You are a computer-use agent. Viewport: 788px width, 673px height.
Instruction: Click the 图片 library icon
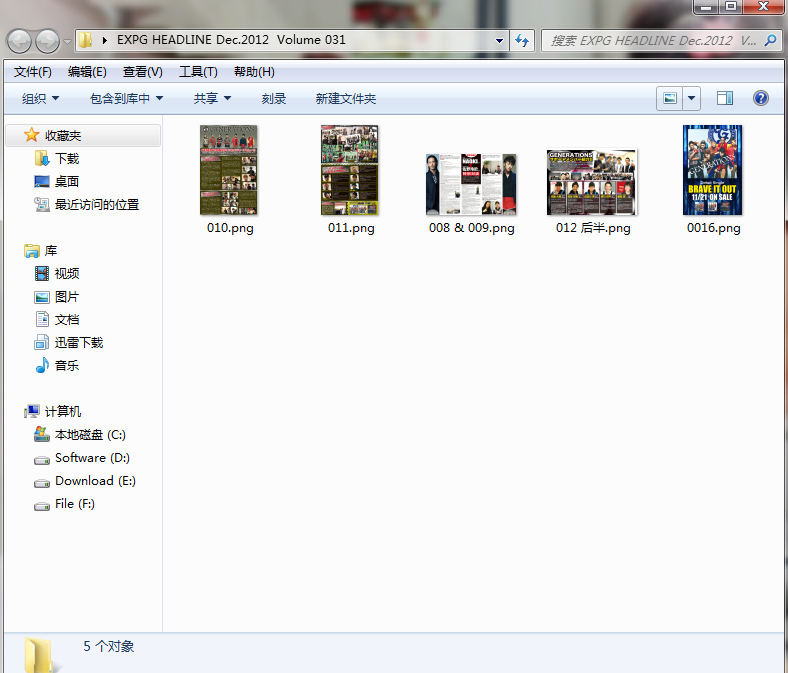click(42, 297)
